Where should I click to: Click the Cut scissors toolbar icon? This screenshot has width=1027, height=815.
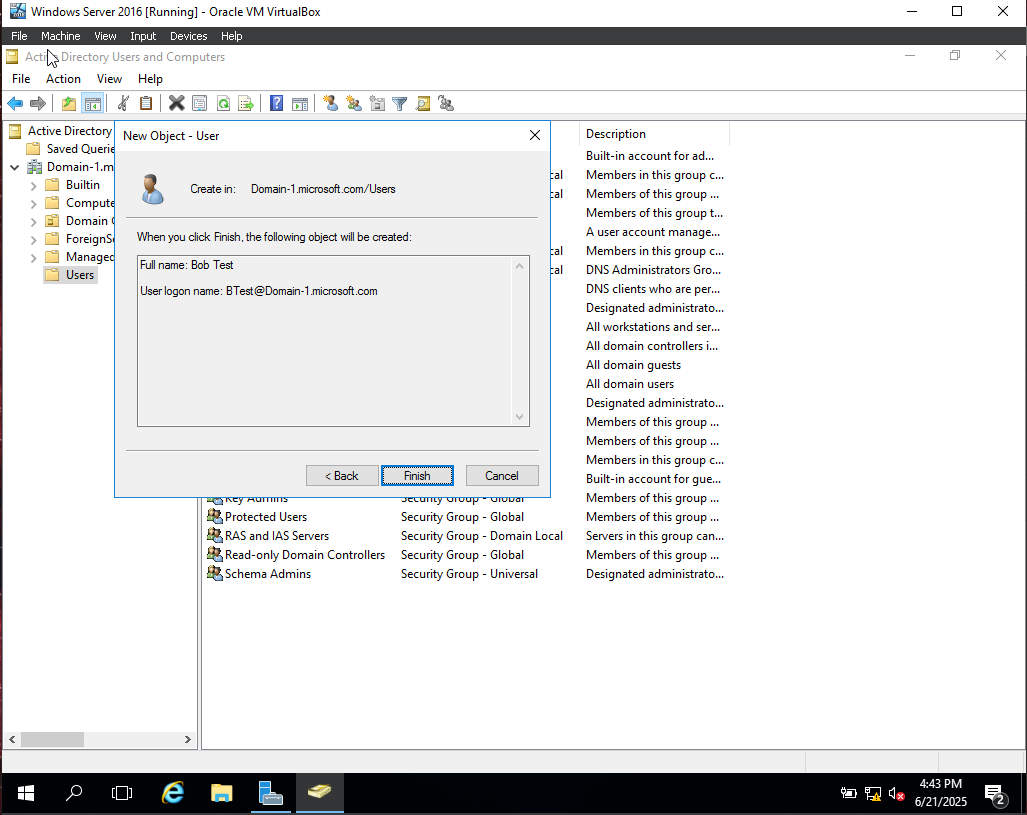coord(123,104)
